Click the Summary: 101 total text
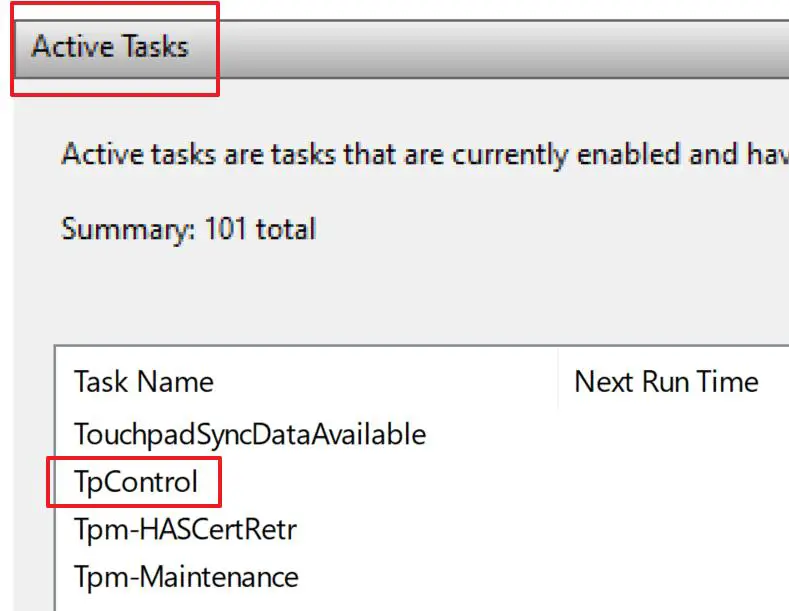This screenshot has width=789, height=611. coord(188,229)
